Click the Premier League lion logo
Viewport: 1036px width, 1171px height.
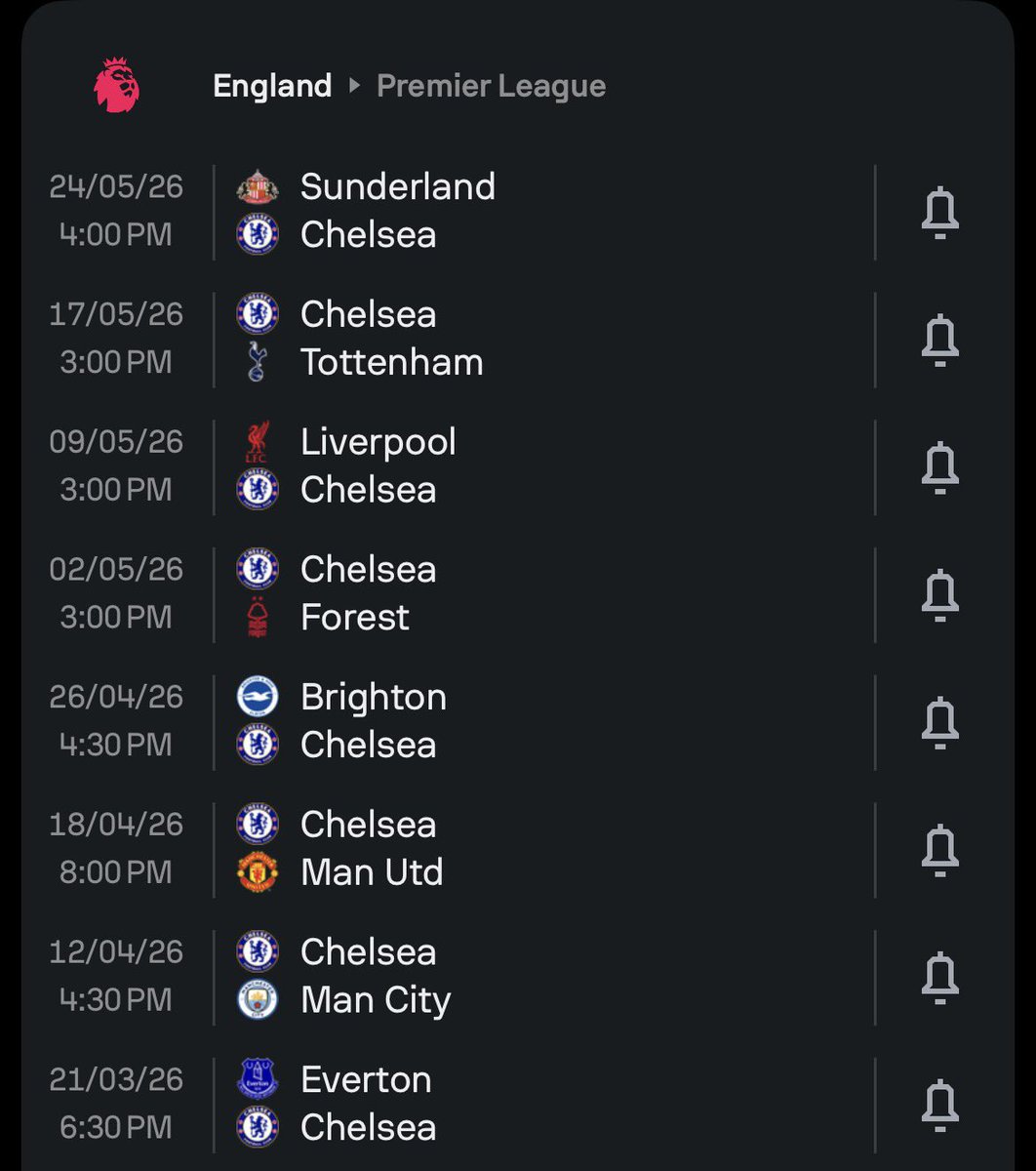tap(117, 85)
